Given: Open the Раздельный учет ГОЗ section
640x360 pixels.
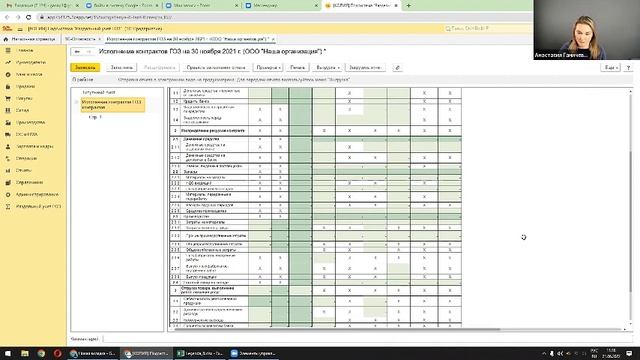Looking at the screenshot, I should point(38,207).
